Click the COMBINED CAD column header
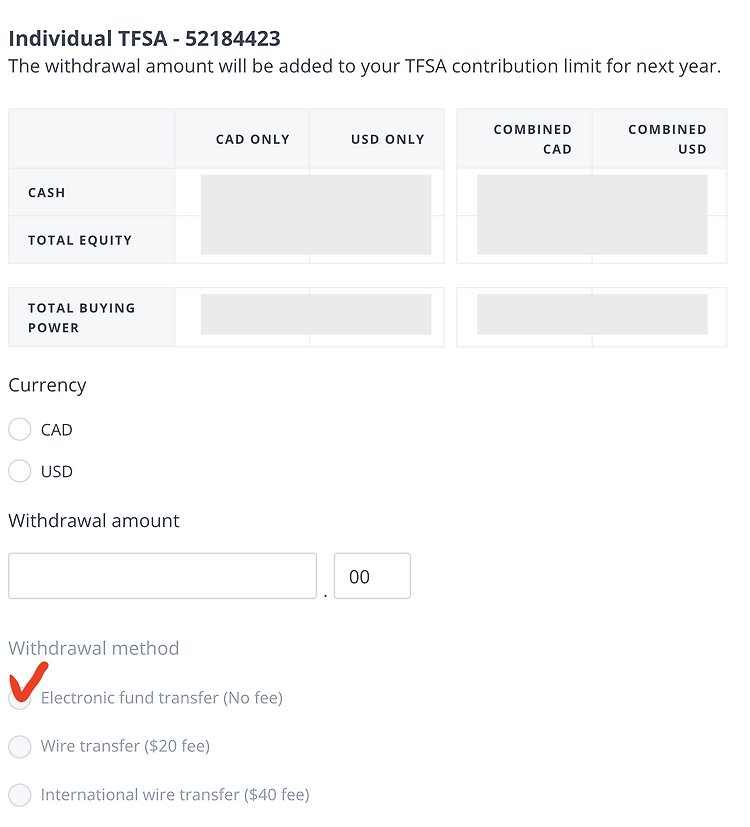 533,139
